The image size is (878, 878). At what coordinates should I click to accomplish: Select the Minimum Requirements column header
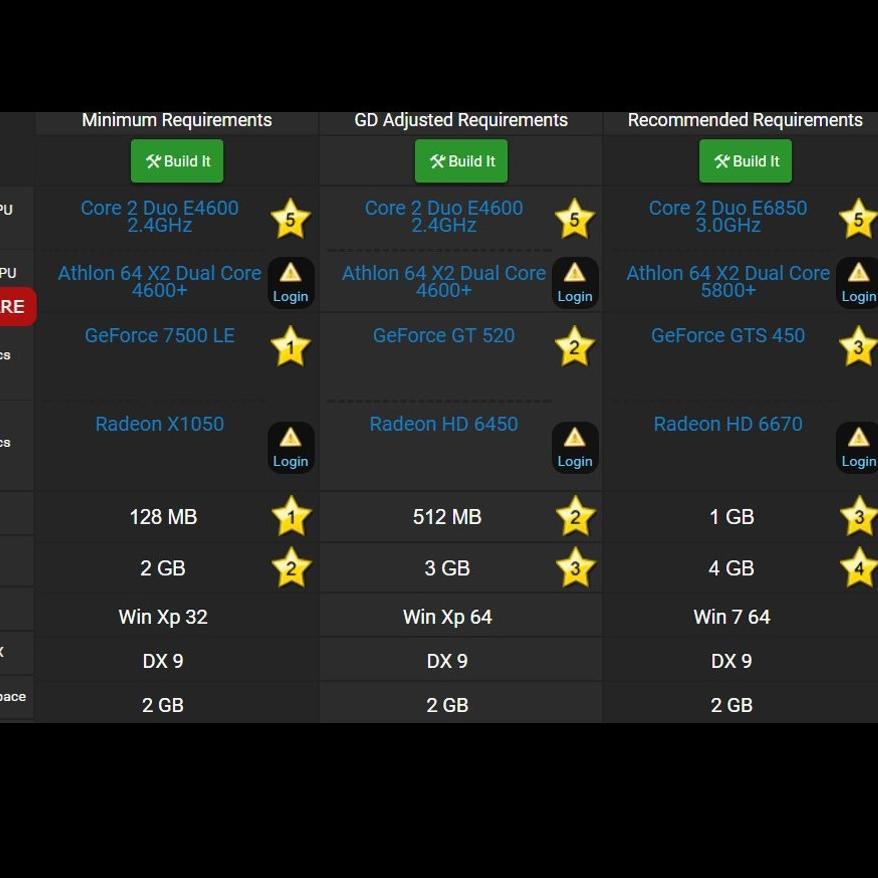coord(176,119)
